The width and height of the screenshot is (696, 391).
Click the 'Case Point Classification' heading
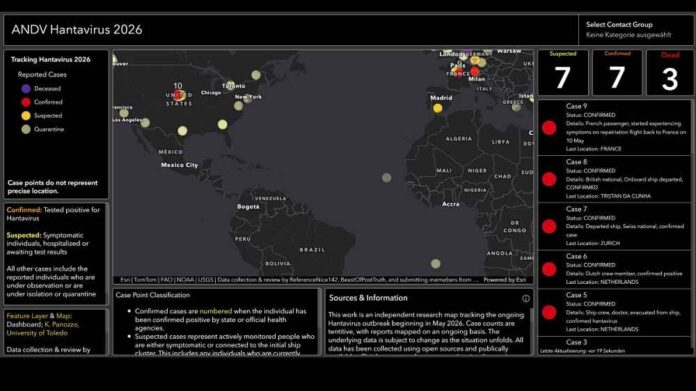point(153,295)
